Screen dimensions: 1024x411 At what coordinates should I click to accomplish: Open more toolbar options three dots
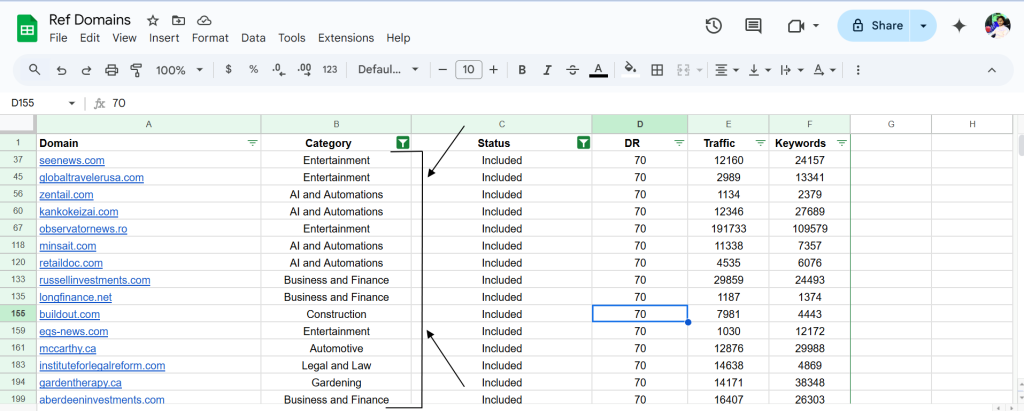pos(858,70)
